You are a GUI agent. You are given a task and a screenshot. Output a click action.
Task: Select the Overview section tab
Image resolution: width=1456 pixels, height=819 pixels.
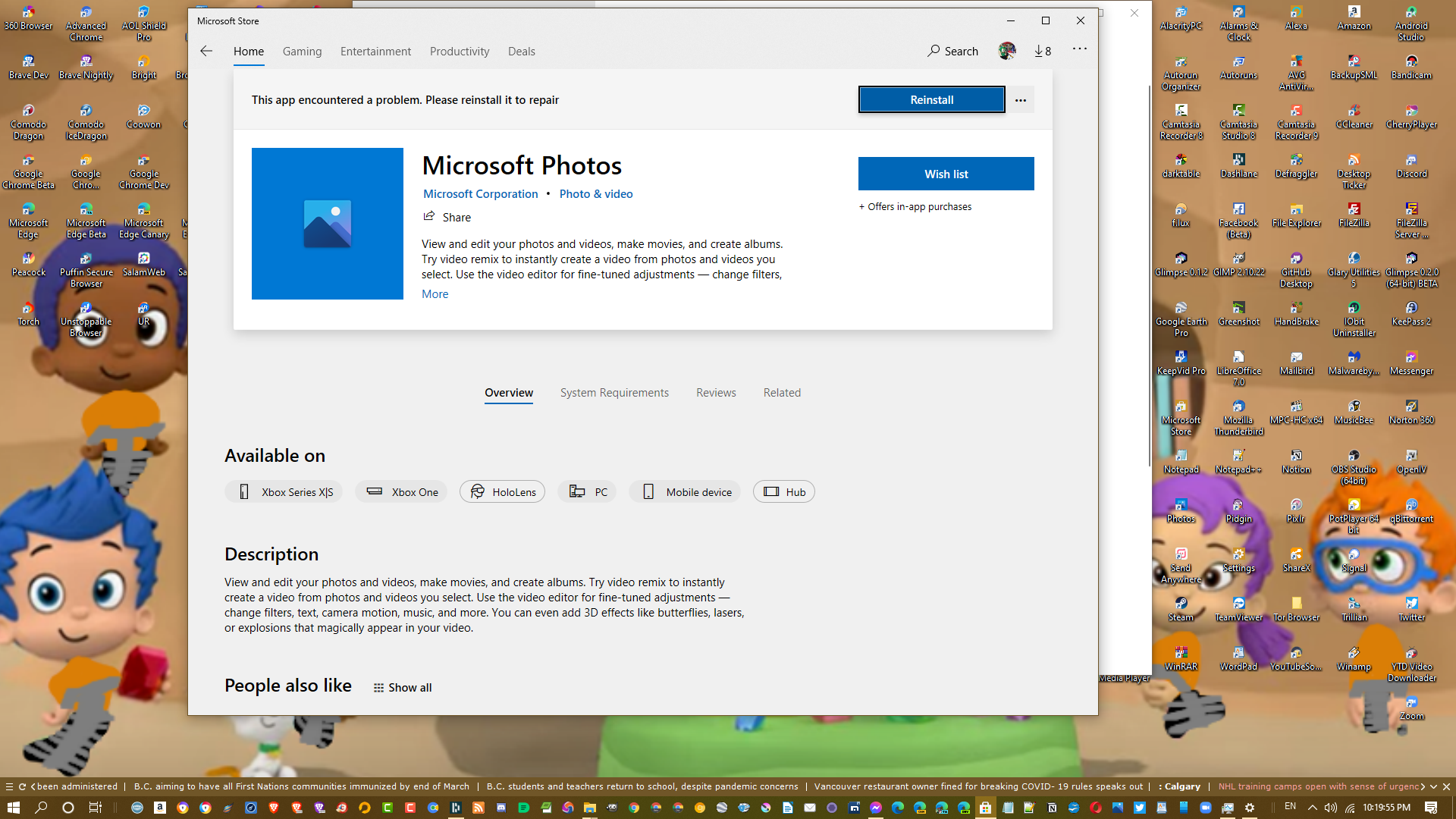coord(509,393)
